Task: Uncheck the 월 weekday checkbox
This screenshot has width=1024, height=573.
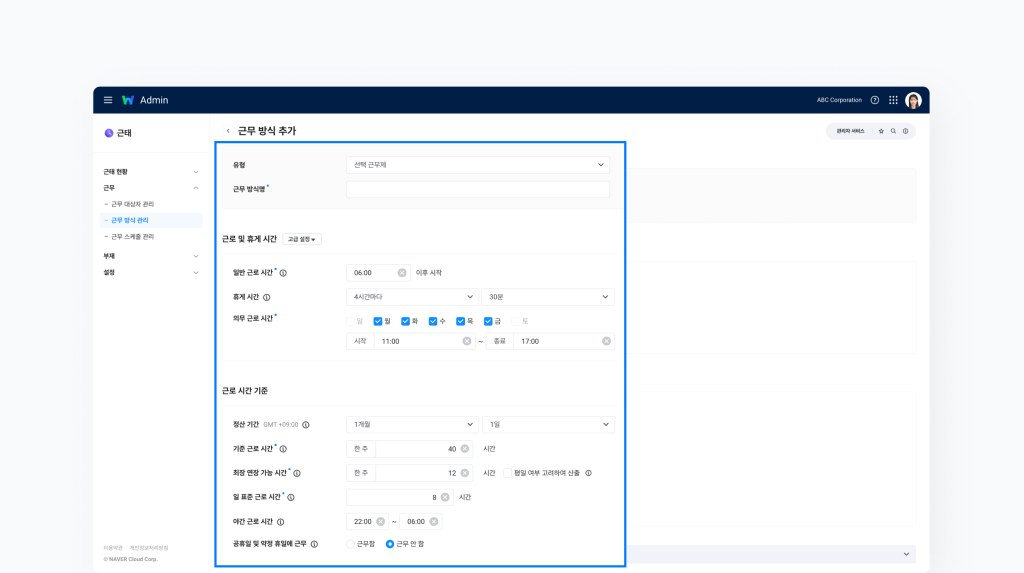Action: 378,321
